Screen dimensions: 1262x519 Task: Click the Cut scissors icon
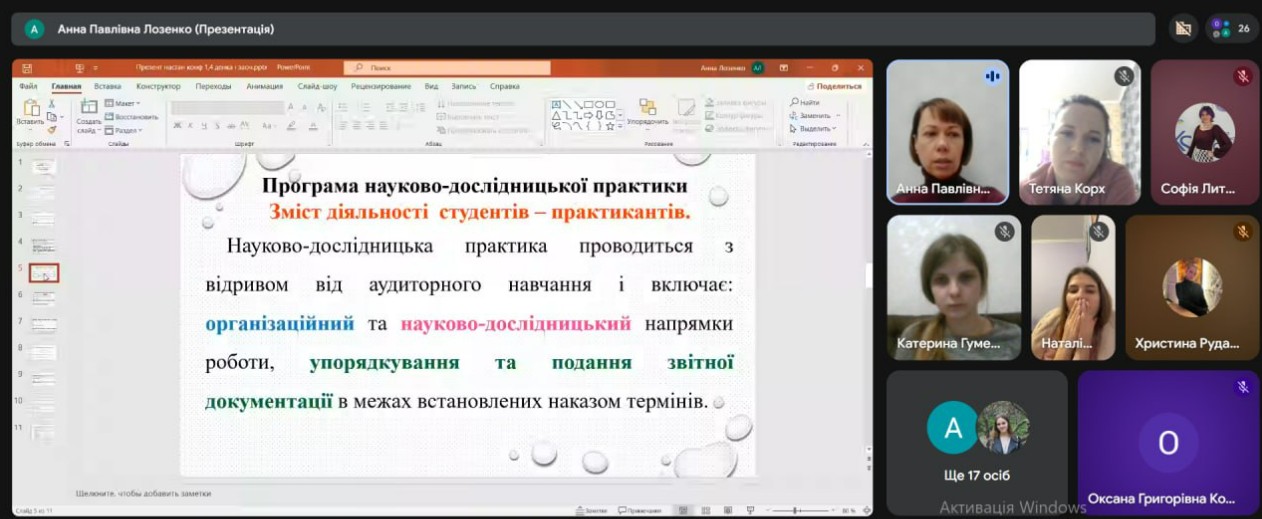click(x=52, y=102)
